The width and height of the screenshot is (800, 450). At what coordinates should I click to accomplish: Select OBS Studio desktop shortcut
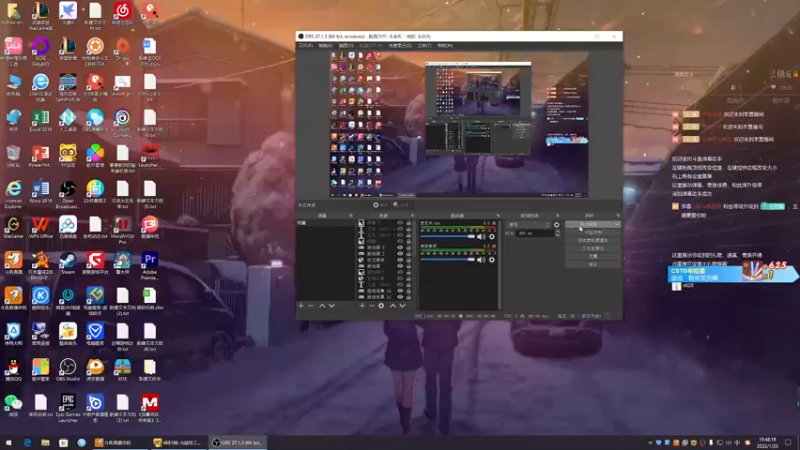[x=67, y=370]
